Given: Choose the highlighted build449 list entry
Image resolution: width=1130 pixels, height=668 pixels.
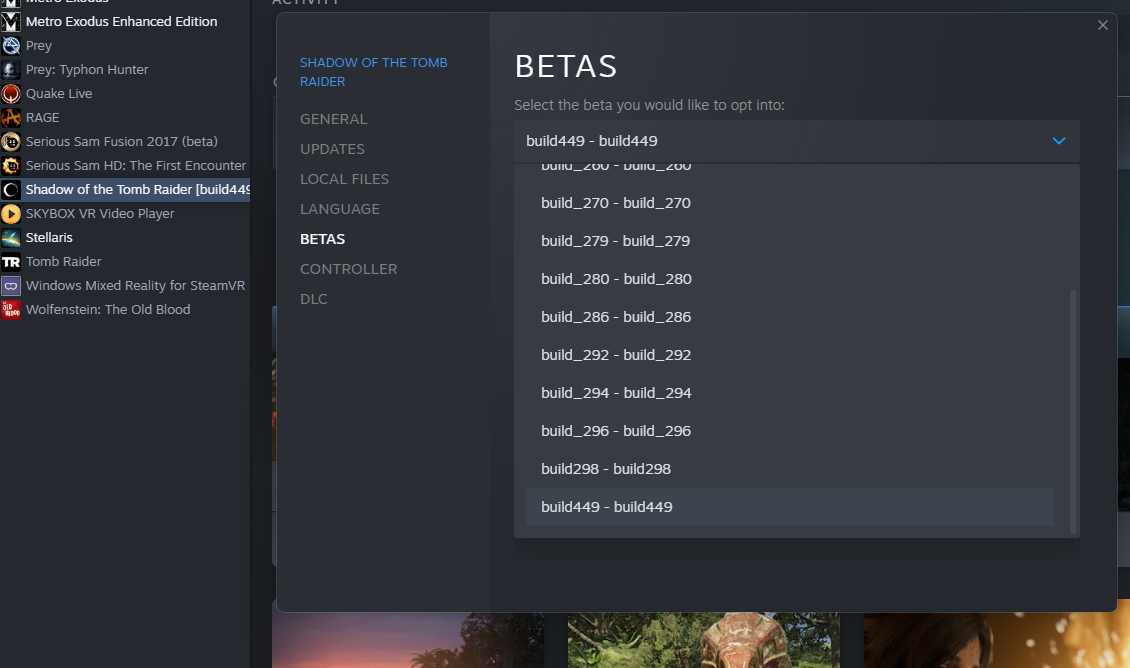Looking at the screenshot, I should (790, 507).
